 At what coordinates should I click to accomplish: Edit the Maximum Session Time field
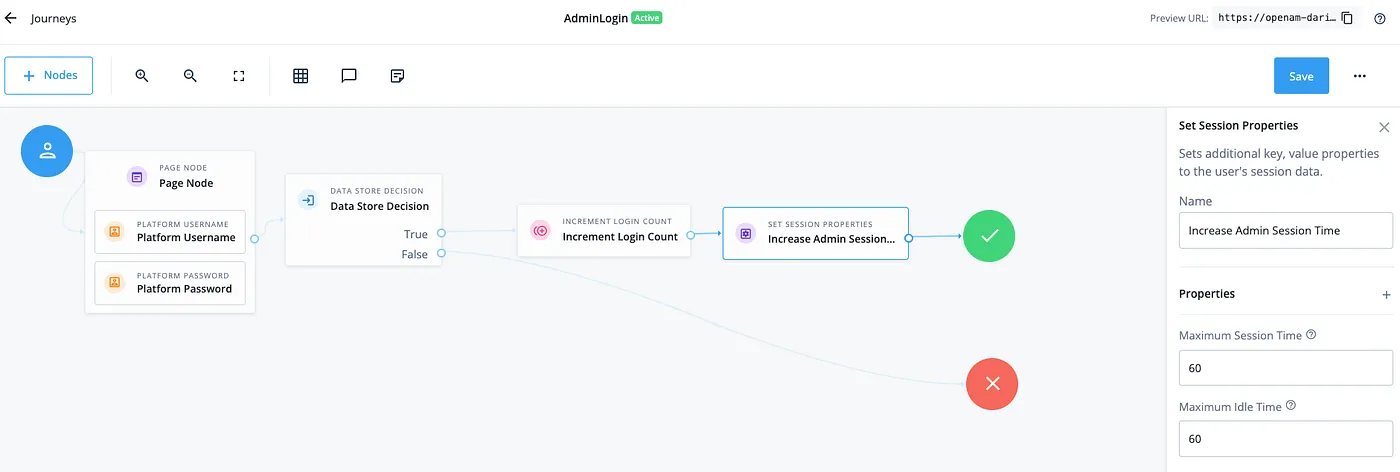[x=1285, y=368]
